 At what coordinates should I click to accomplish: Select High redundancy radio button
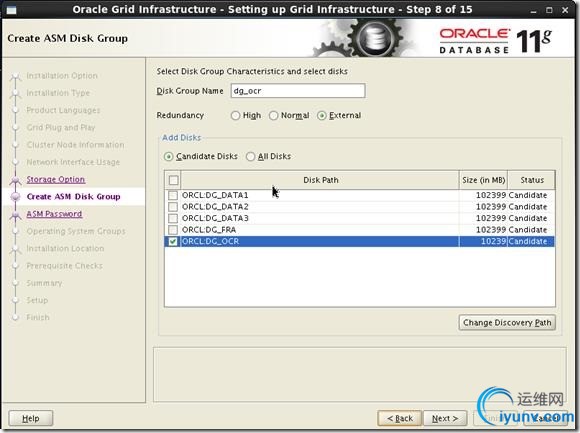236,116
